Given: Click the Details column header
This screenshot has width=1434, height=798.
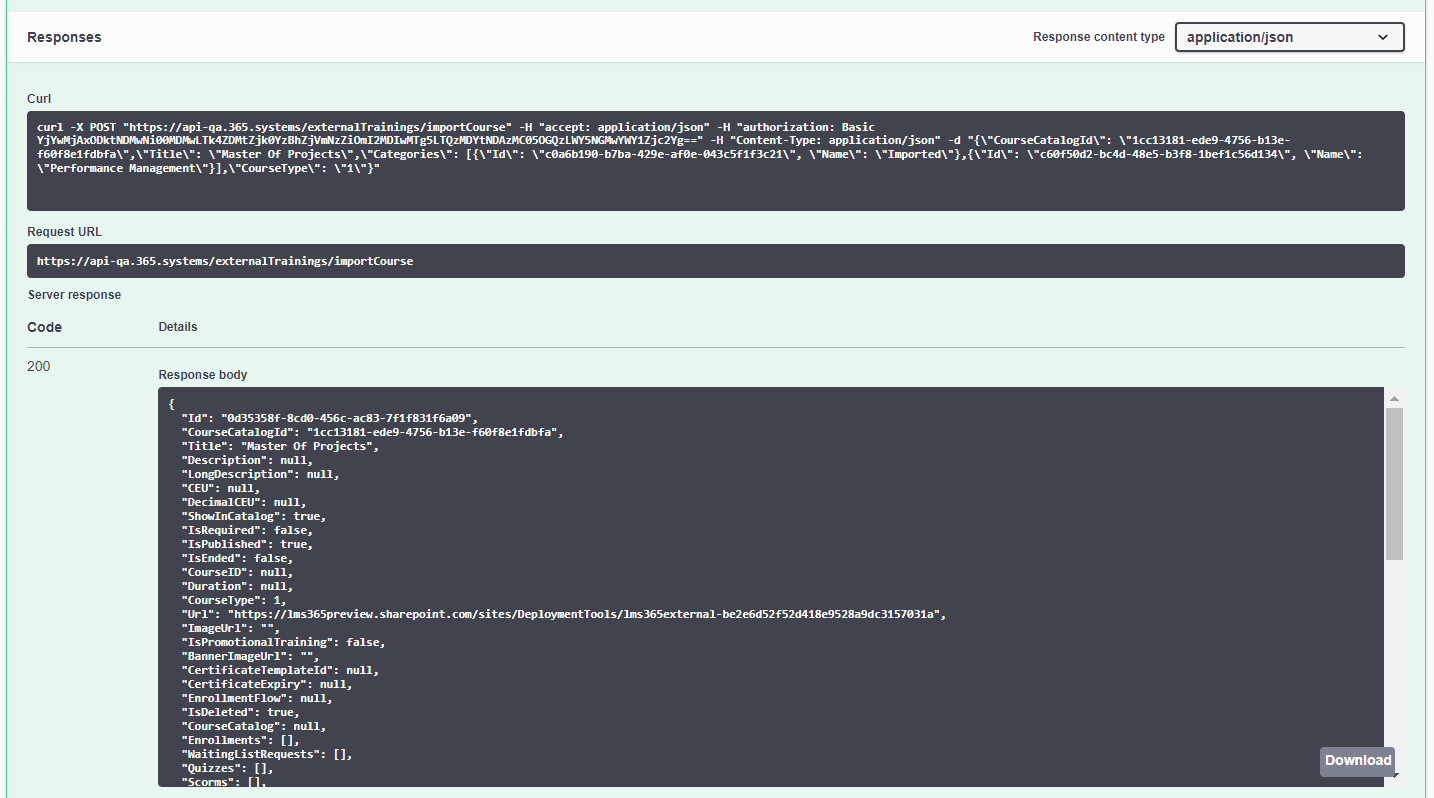Looking at the screenshot, I should point(178,327).
